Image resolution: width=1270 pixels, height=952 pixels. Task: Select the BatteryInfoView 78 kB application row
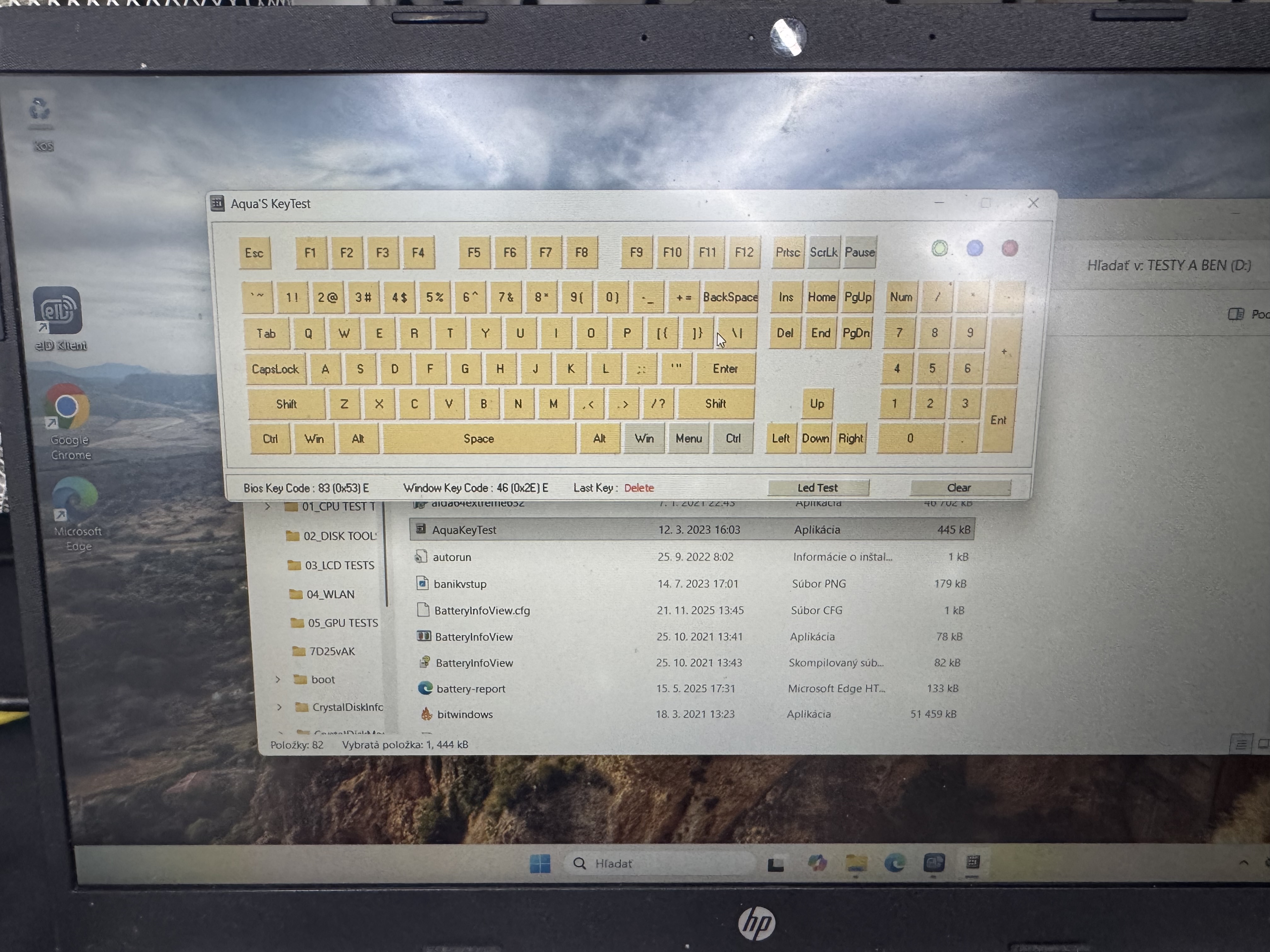click(691, 636)
